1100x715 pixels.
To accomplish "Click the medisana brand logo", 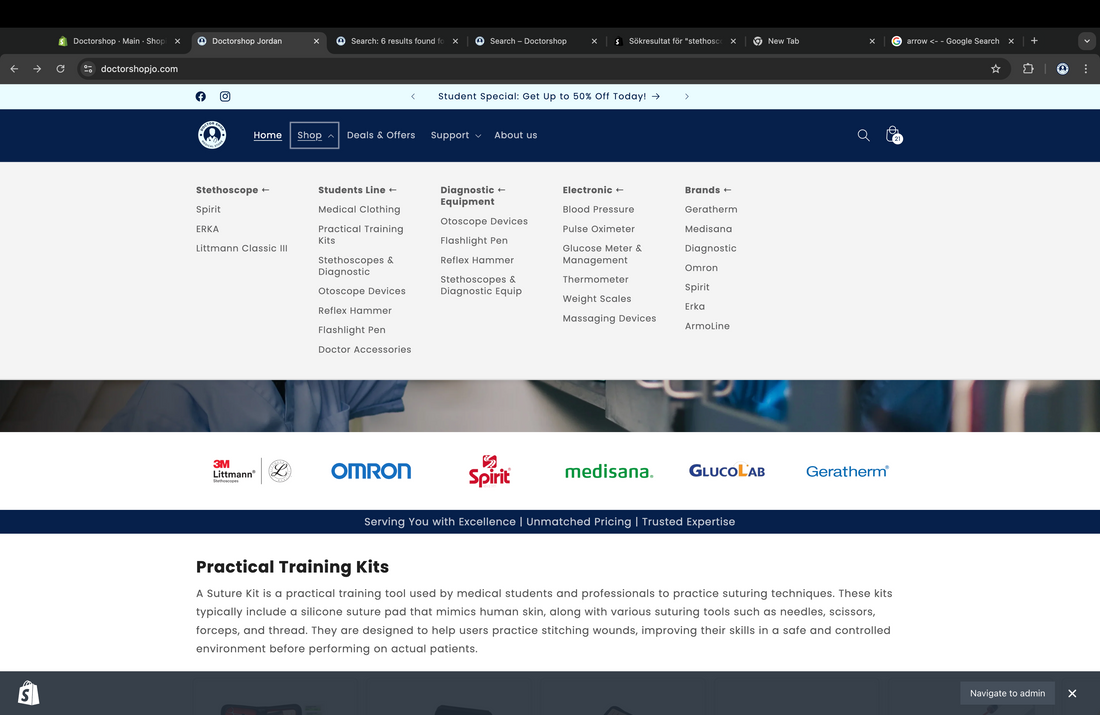I will click(609, 472).
